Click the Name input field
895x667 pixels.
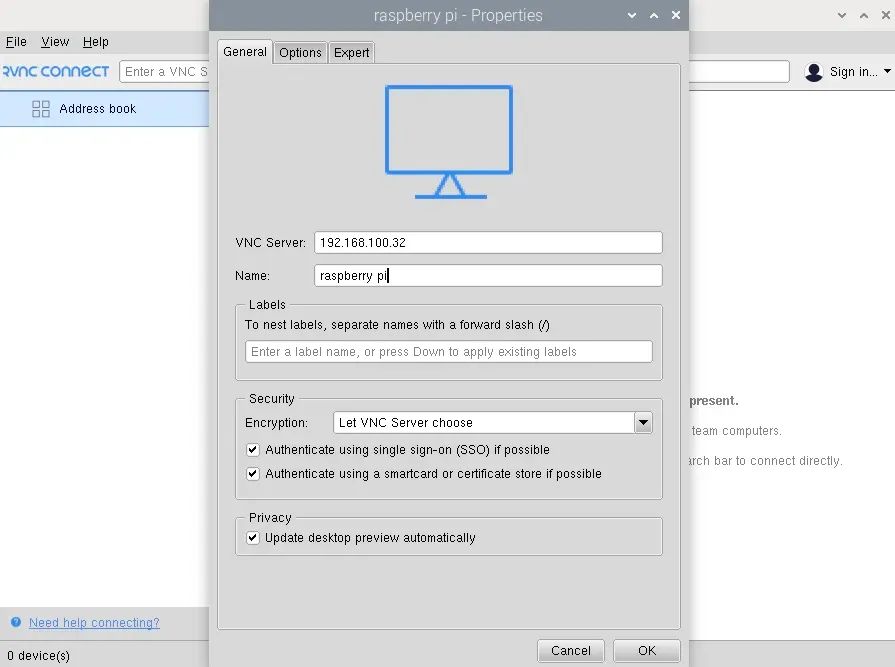[488, 276]
